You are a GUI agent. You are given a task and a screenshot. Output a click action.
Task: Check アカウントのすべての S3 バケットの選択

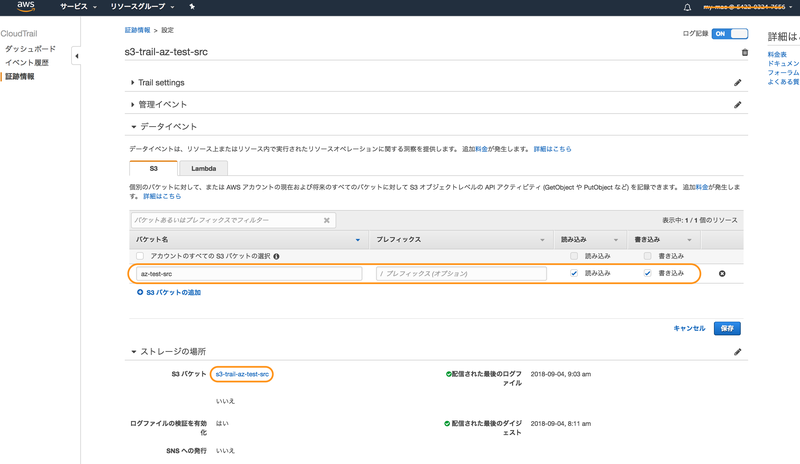pyautogui.click(x=140, y=256)
